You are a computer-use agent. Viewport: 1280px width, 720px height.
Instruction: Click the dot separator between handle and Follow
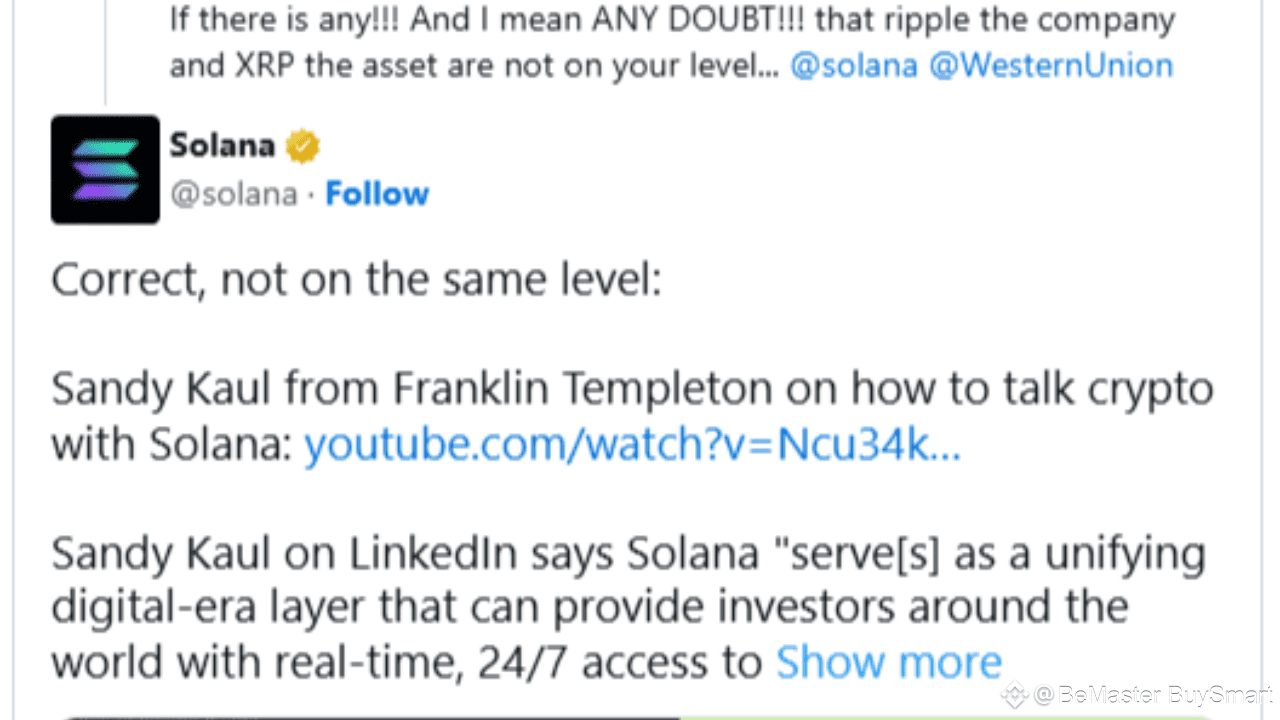(309, 193)
